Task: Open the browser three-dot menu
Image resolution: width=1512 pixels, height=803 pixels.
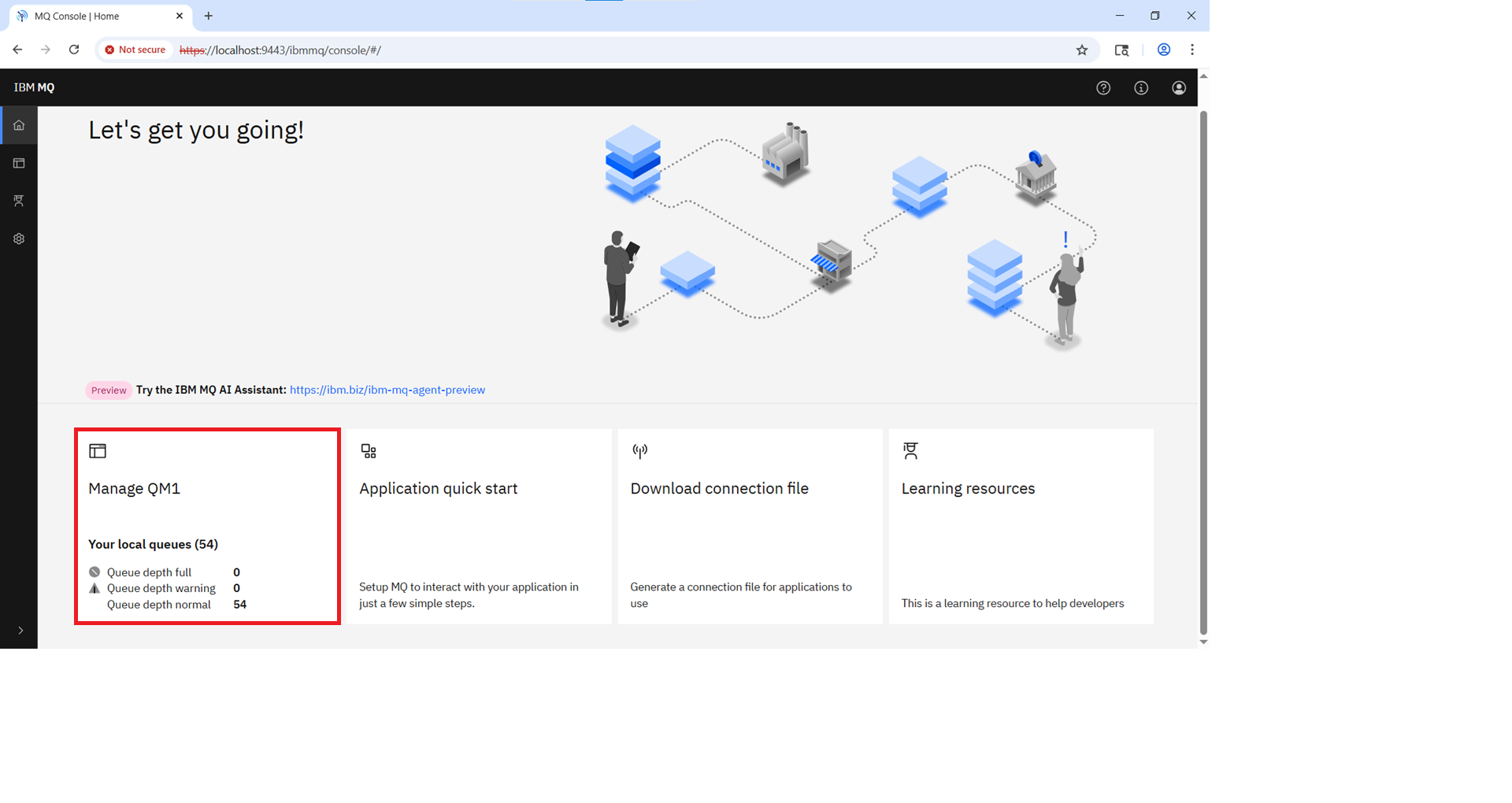Action: point(1192,50)
